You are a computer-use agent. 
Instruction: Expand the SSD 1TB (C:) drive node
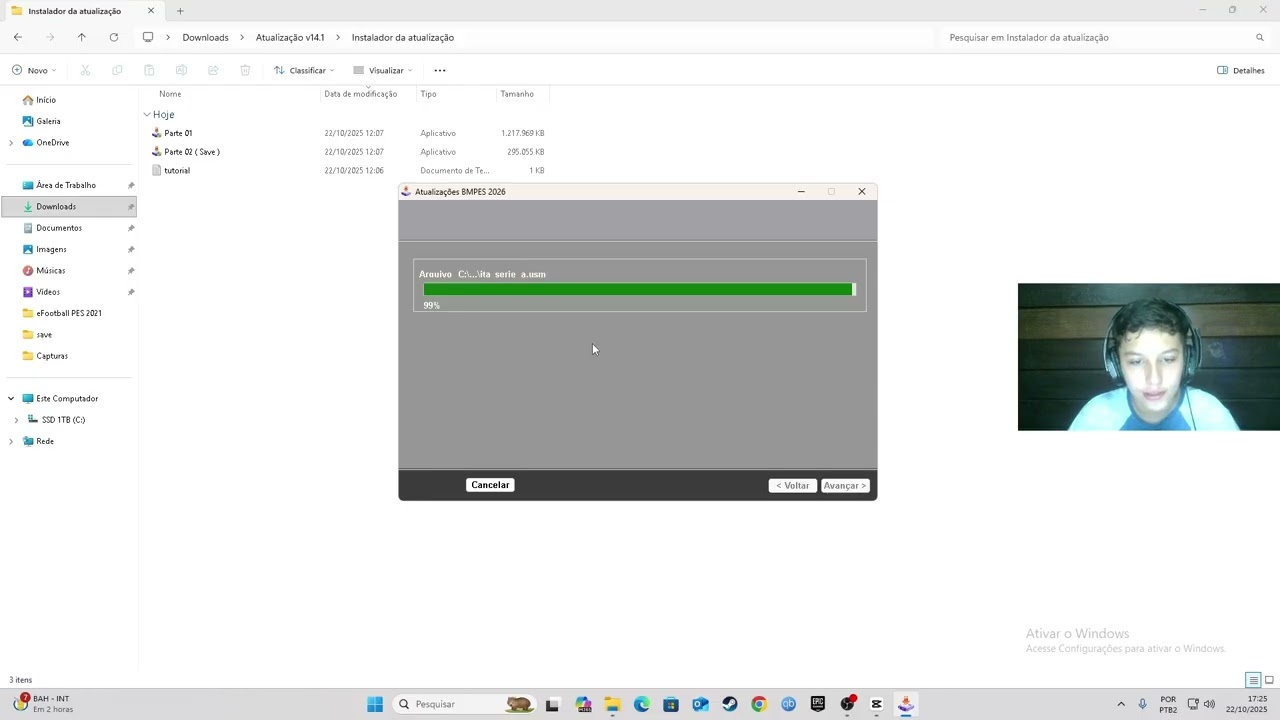pos(16,420)
